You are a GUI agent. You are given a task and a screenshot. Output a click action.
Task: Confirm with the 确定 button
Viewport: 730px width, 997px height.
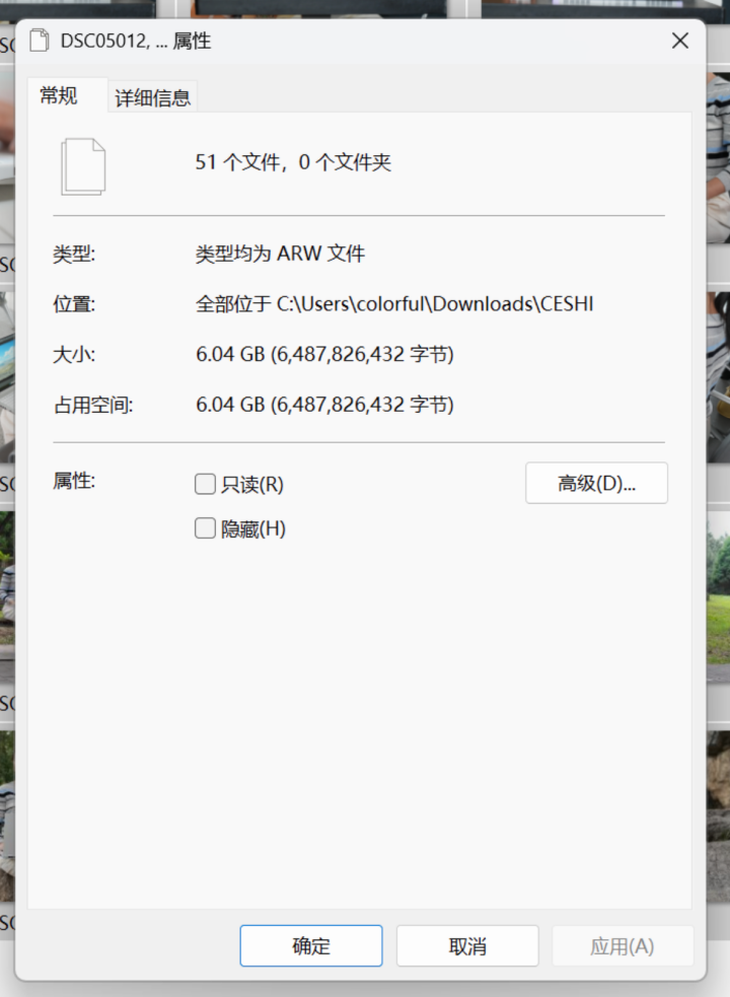[x=311, y=946]
